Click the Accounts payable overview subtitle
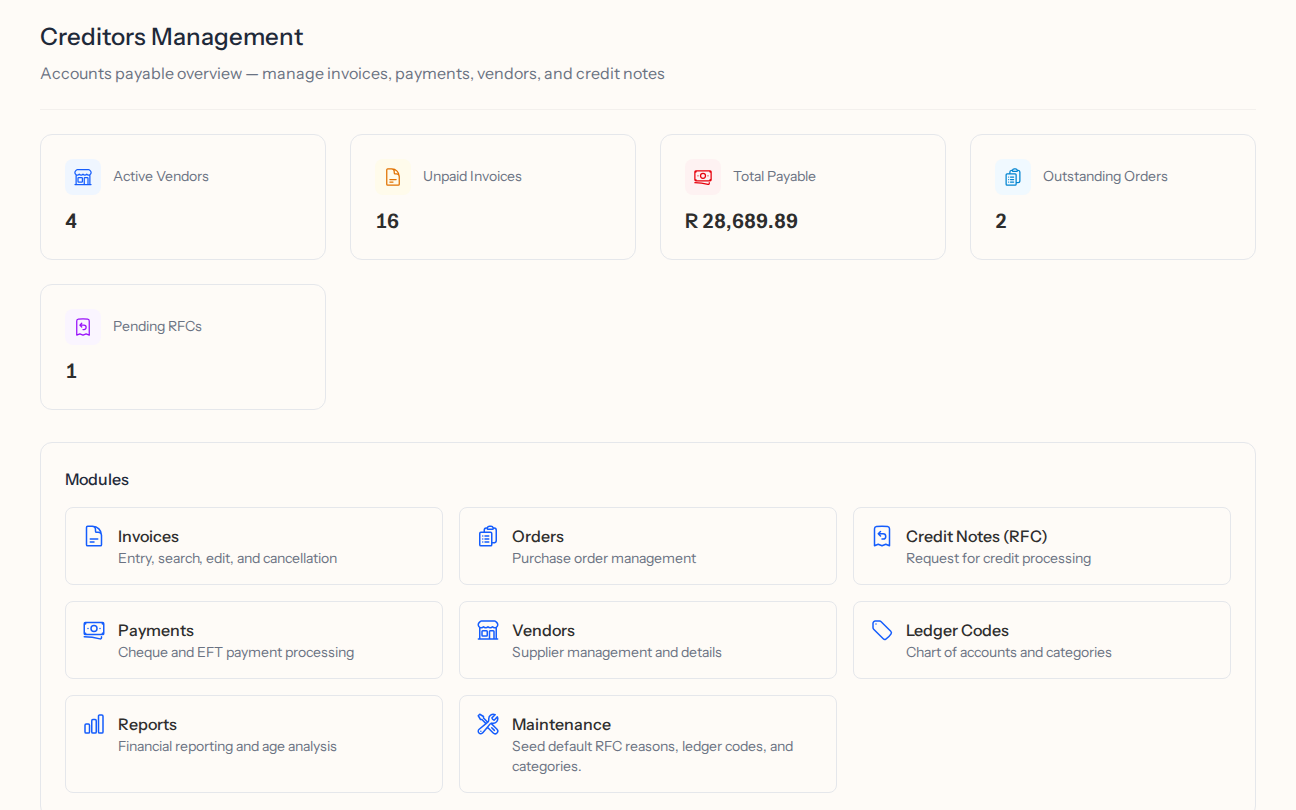The height and width of the screenshot is (810, 1296). coord(353,74)
